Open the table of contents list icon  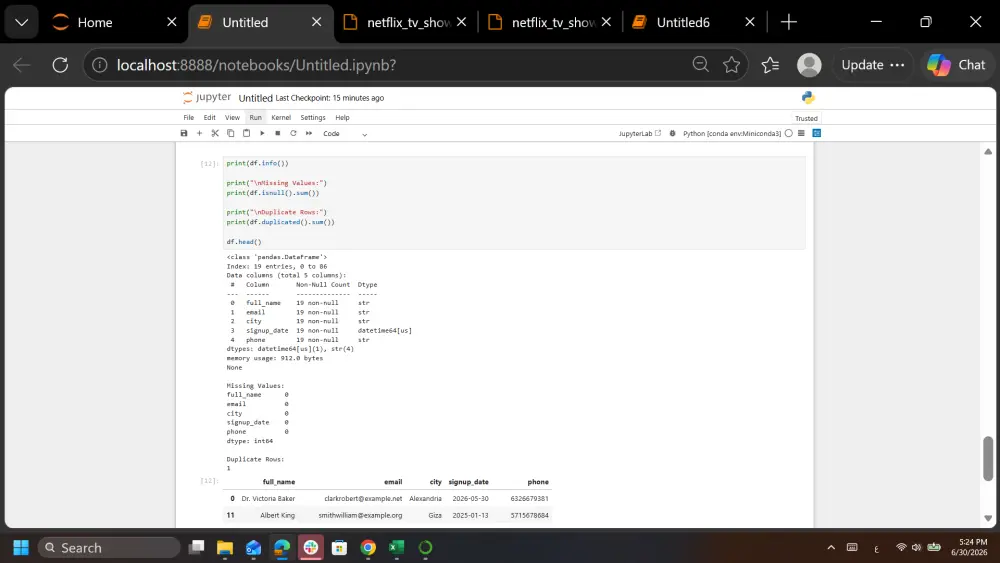point(801,133)
